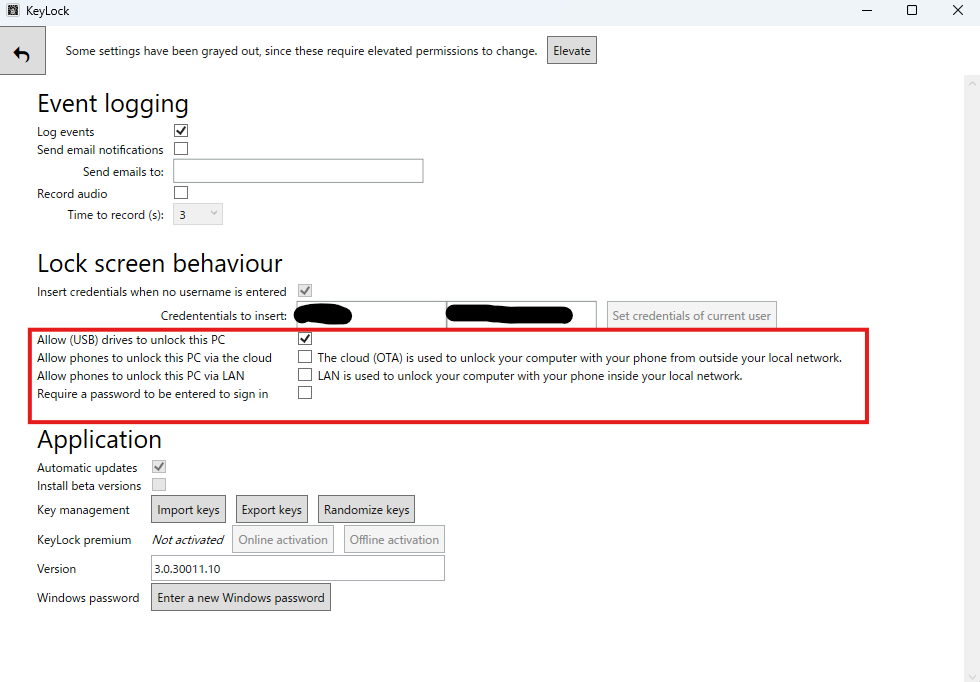Enable Require a password to sign in
Screen dimensions: 980x682
(305, 393)
